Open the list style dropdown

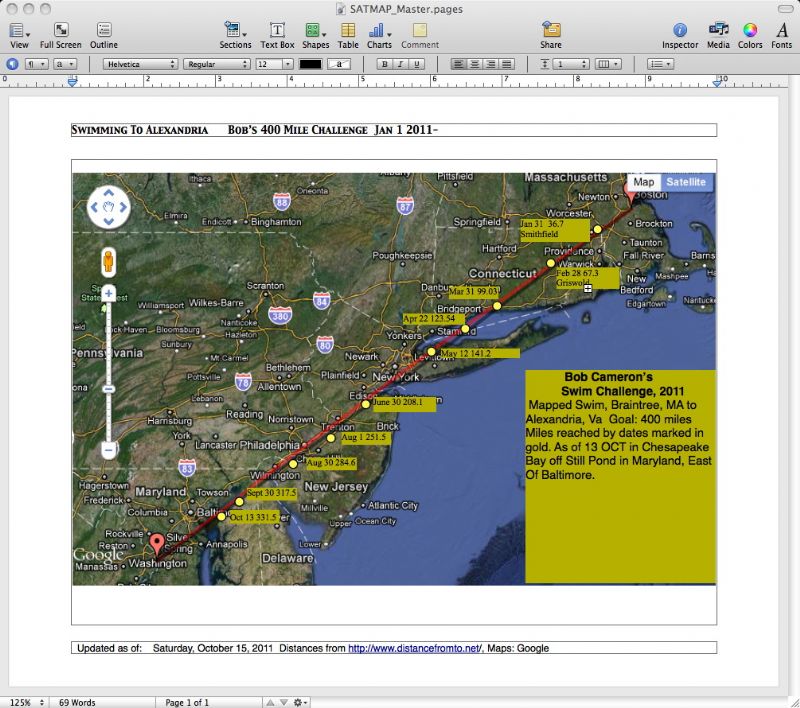(660, 64)
